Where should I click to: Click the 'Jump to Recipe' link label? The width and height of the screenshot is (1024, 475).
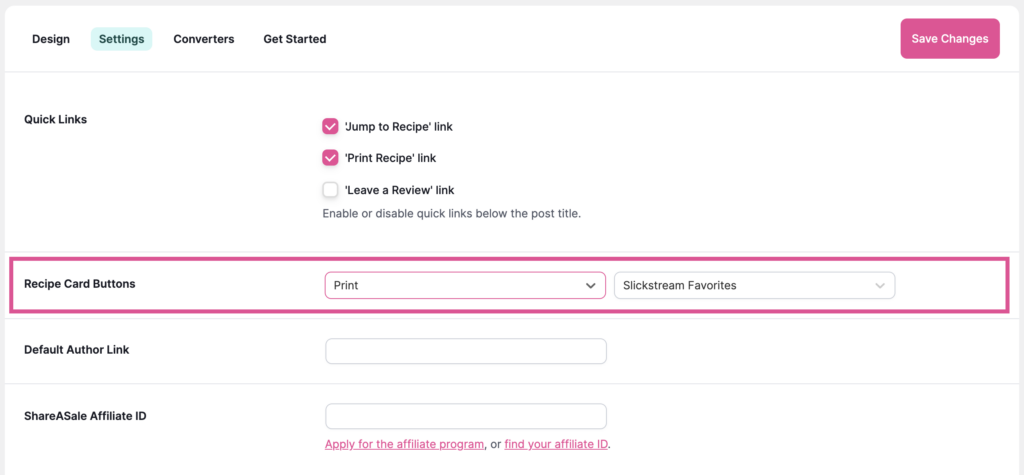point(398,127)
